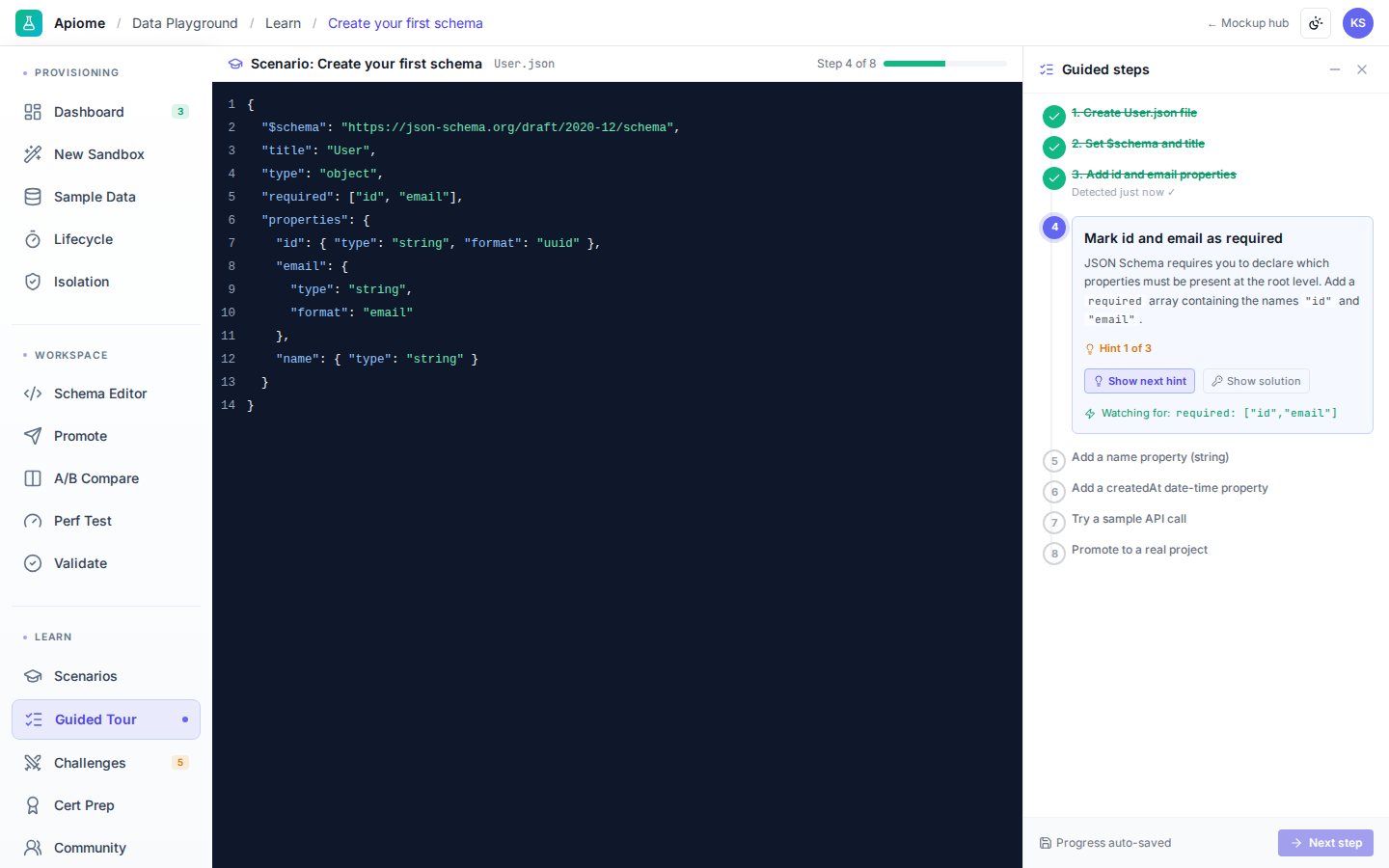Click completed step 'Set $schema and title'
This screenshot has height=868, width=1389.
(1138, 144)
